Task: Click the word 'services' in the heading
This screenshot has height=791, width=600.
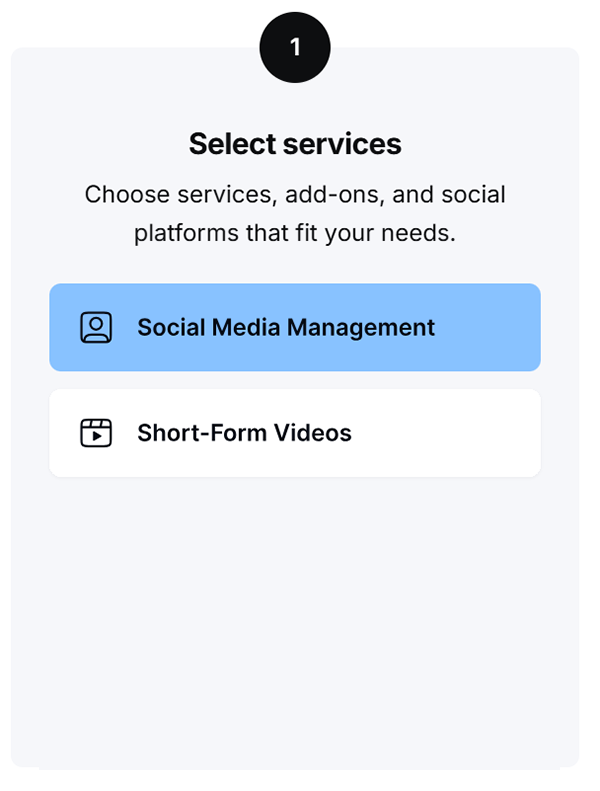Action: (342, 144)
